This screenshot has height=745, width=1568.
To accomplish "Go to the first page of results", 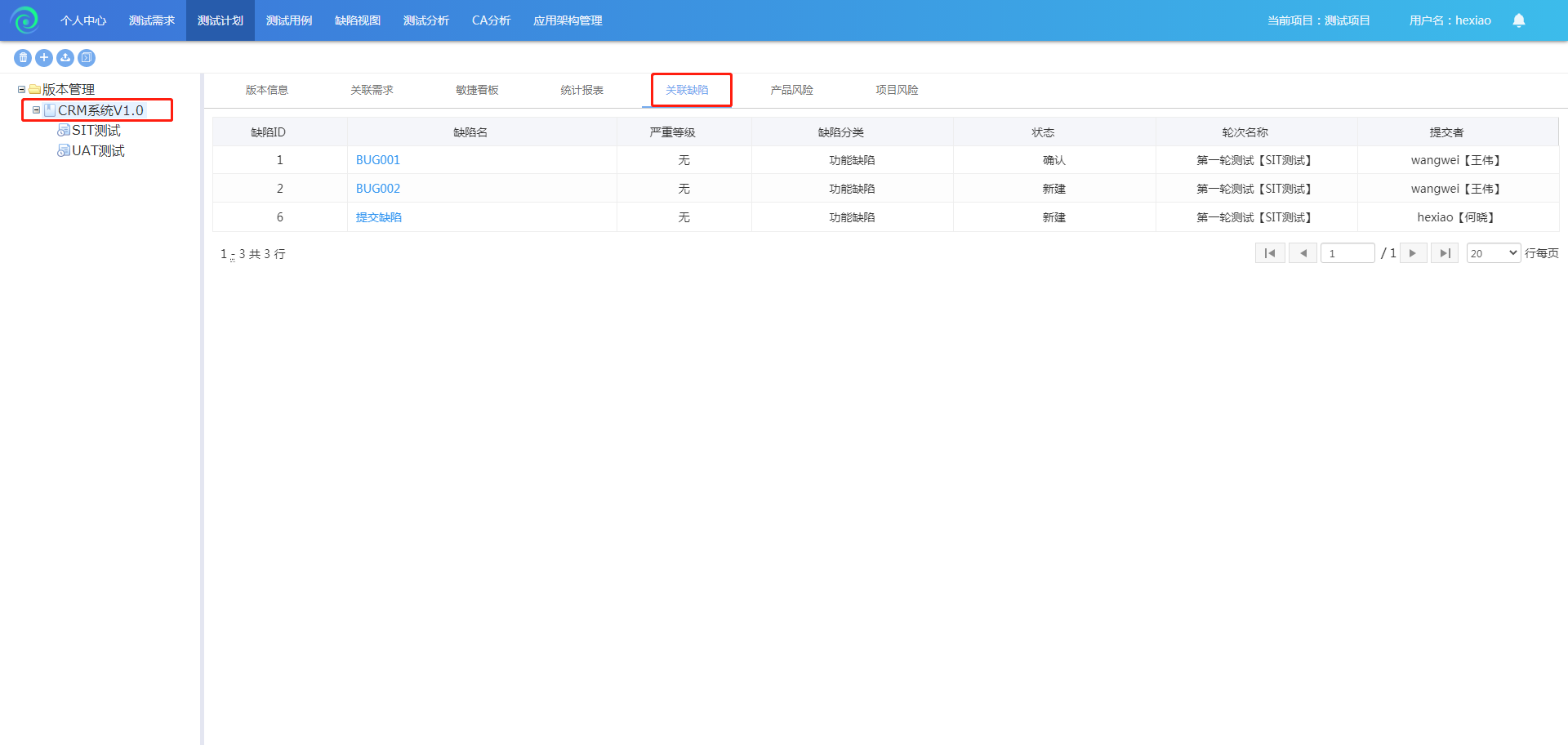I will (1270, 253).
